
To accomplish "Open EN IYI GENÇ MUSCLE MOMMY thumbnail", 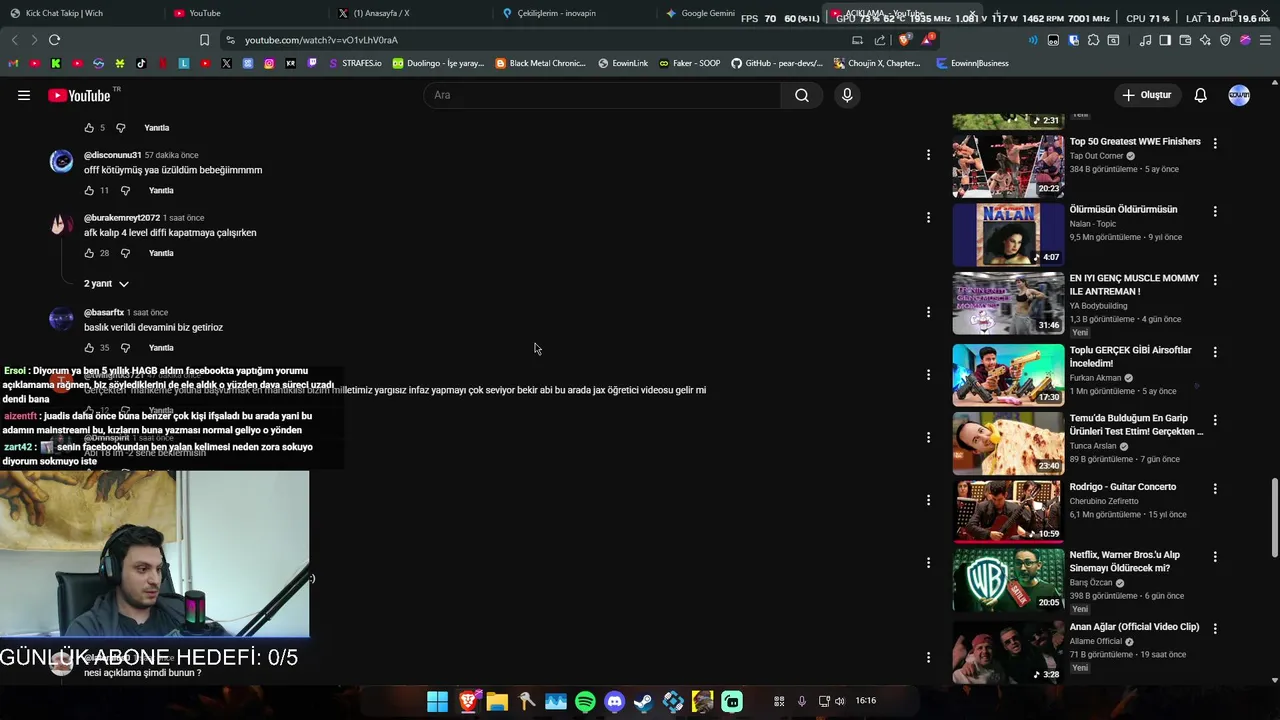I will click(x=1008, y=303).
